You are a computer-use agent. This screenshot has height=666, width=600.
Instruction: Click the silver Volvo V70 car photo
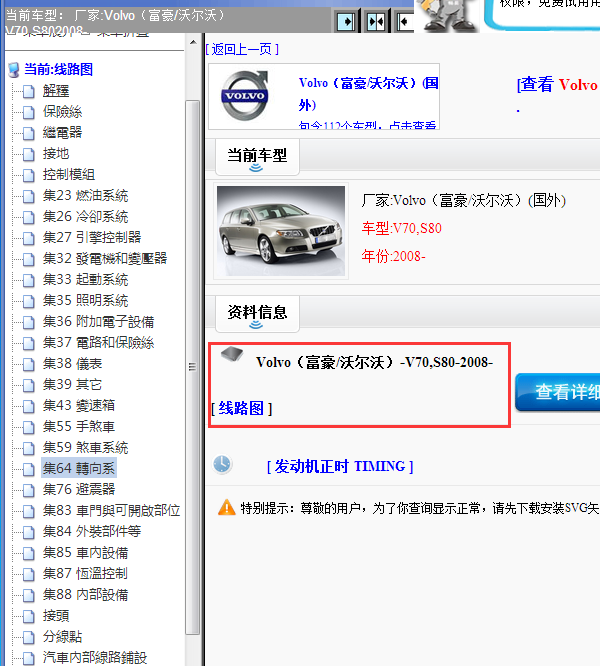281,231
